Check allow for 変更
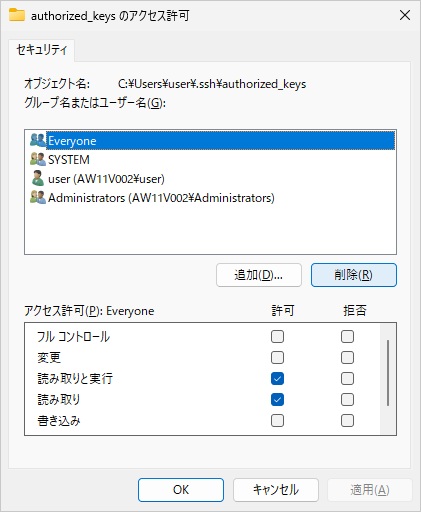The width and height of the screenshot is (421, 512). (277, 358)
